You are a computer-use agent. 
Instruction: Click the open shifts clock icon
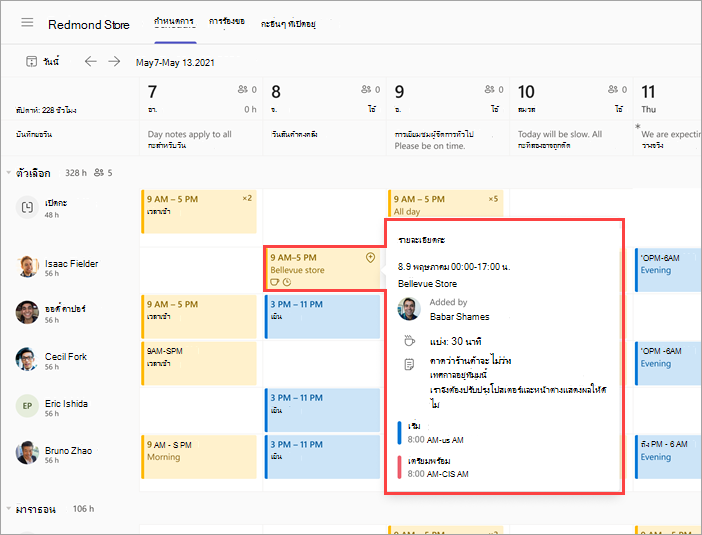pos(27,207)
